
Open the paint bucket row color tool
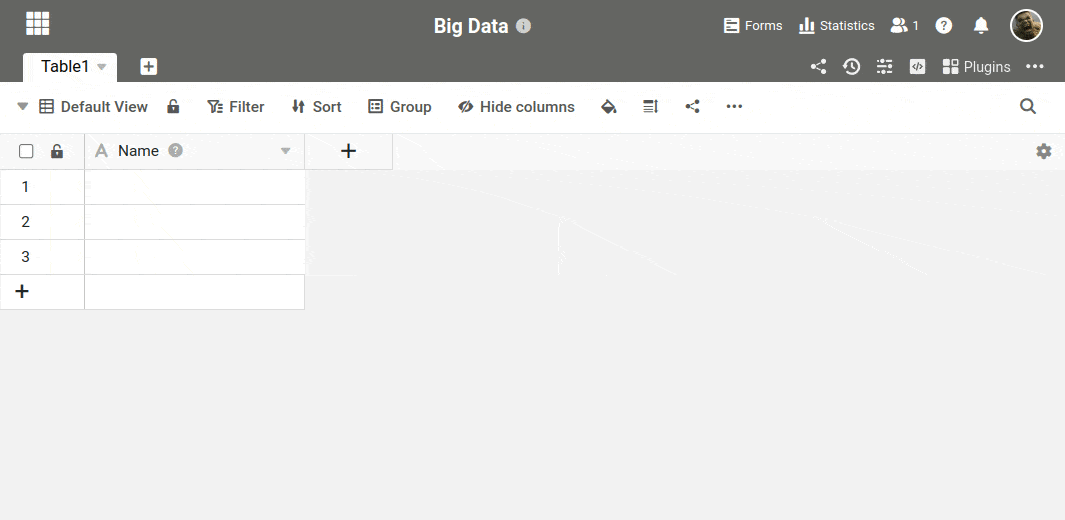(x=608, y=107)
